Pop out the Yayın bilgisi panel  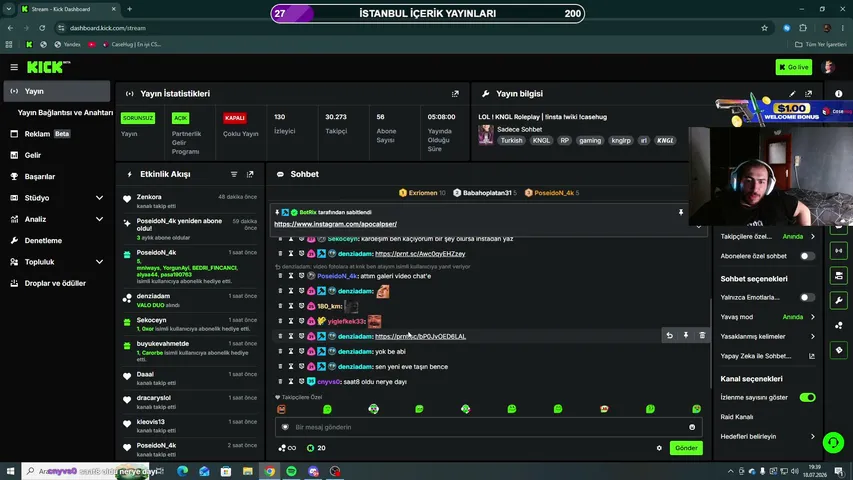pyautogui.click(x=808, y=94)
